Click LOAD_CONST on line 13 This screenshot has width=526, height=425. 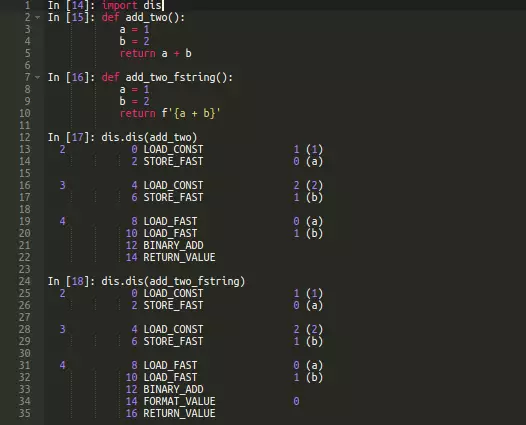173,149
